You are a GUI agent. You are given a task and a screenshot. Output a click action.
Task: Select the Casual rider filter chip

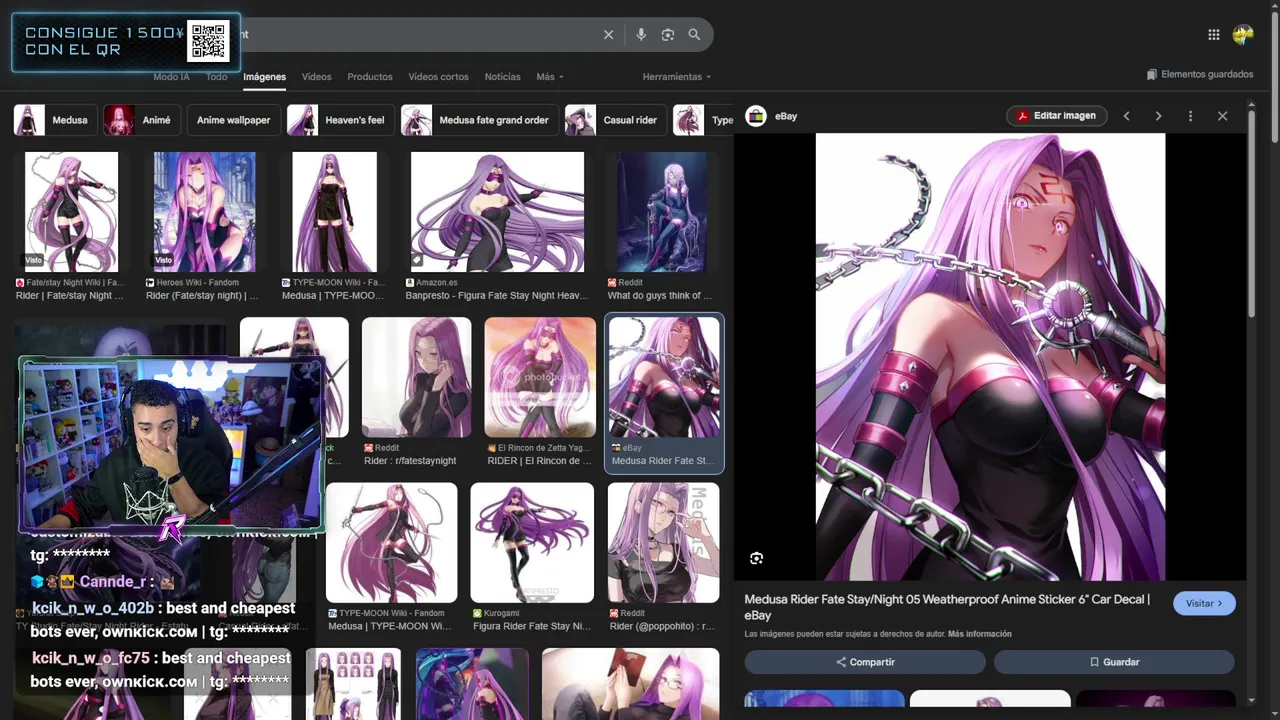coord(616,120)
